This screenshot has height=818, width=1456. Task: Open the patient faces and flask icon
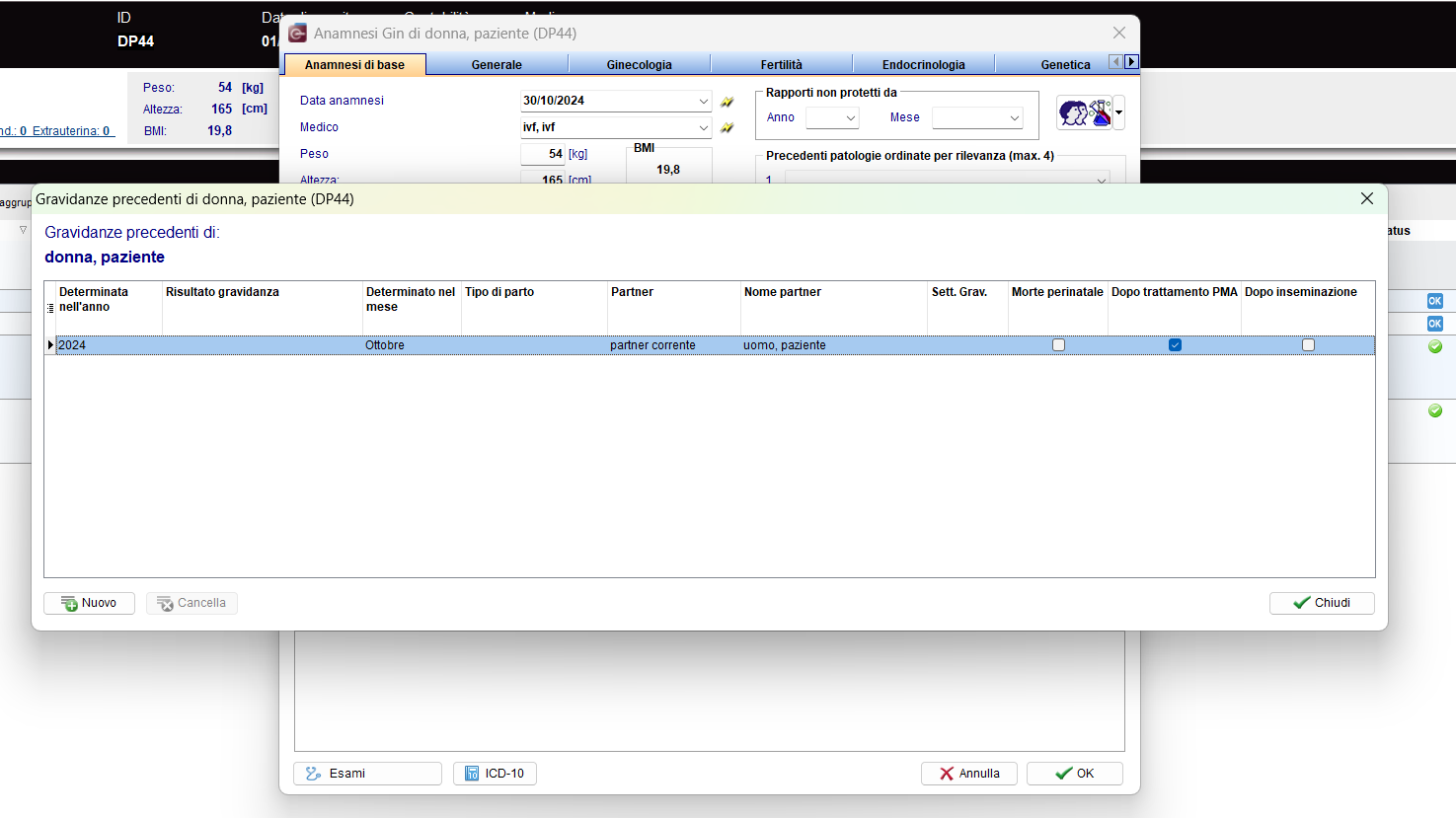[x=1085, y=112]
